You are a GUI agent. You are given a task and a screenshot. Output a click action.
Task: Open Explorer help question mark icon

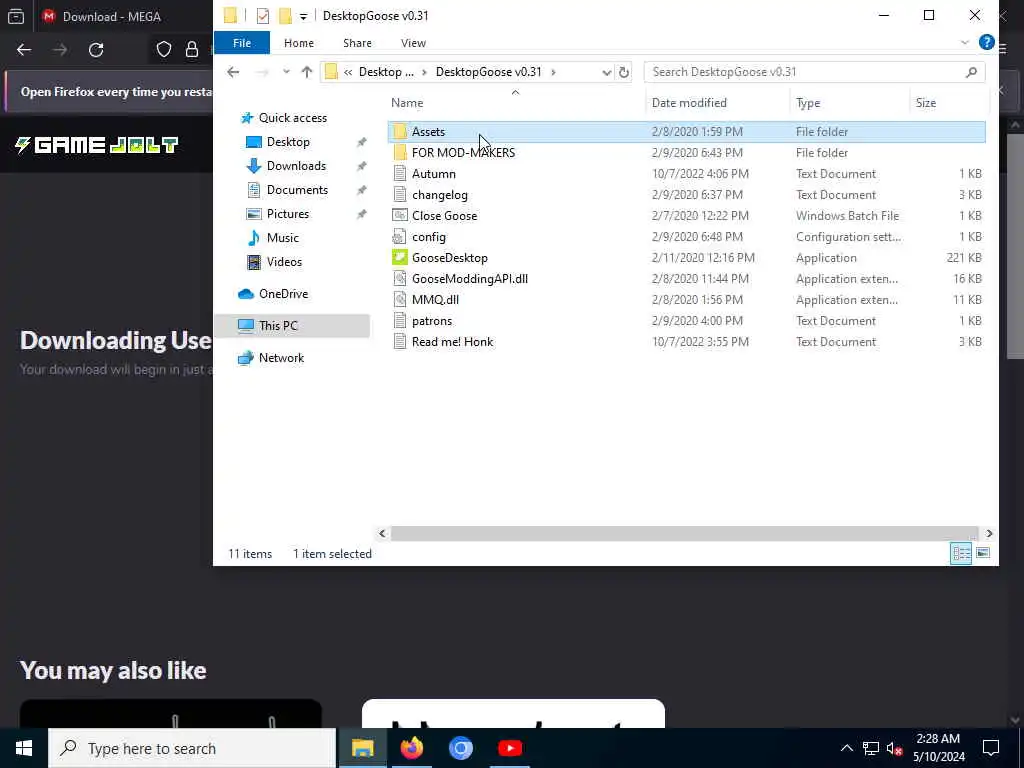click(986, 42)
